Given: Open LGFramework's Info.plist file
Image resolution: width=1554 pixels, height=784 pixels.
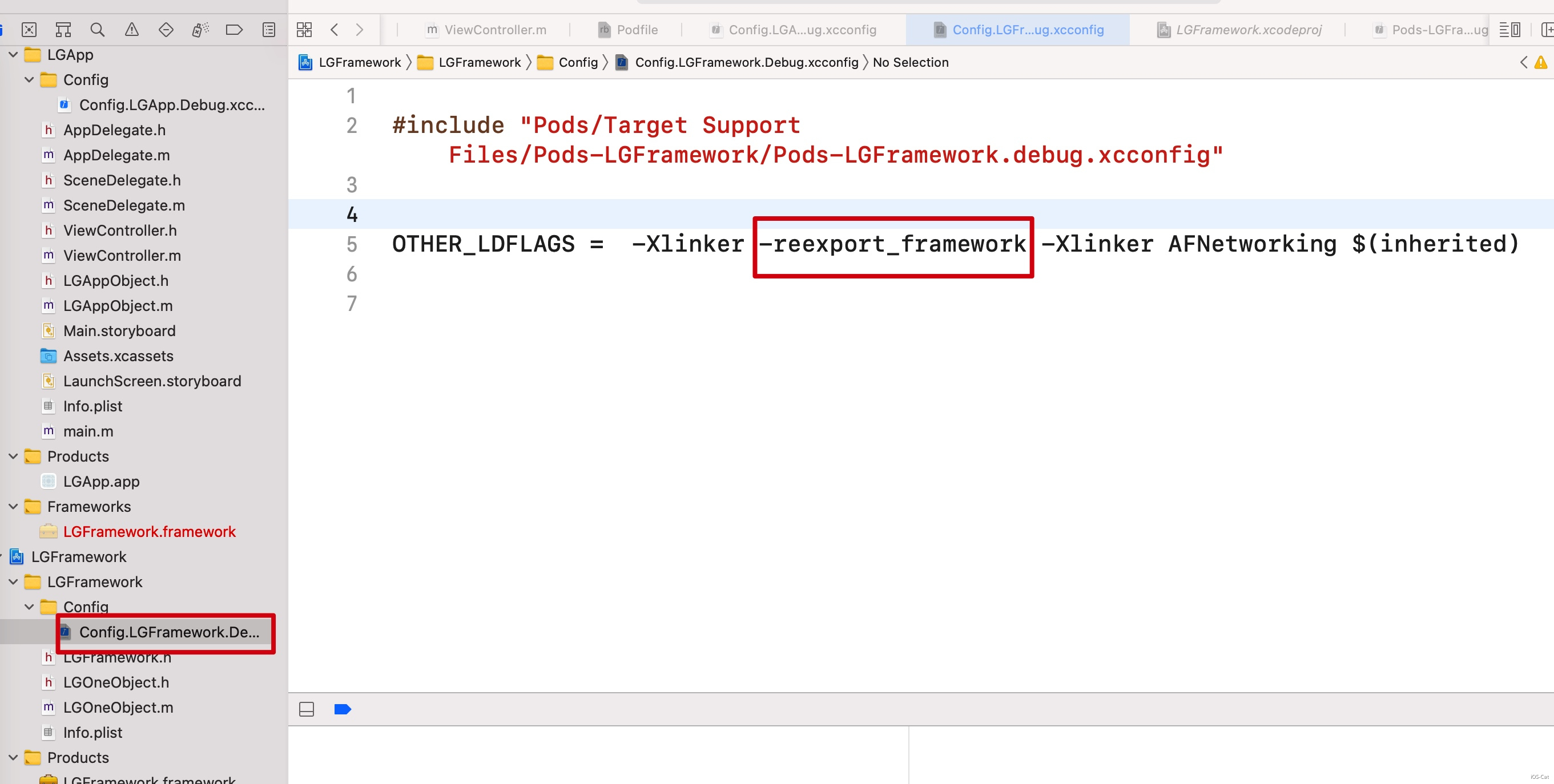Looking at the screenshot, I should point(82,733).
